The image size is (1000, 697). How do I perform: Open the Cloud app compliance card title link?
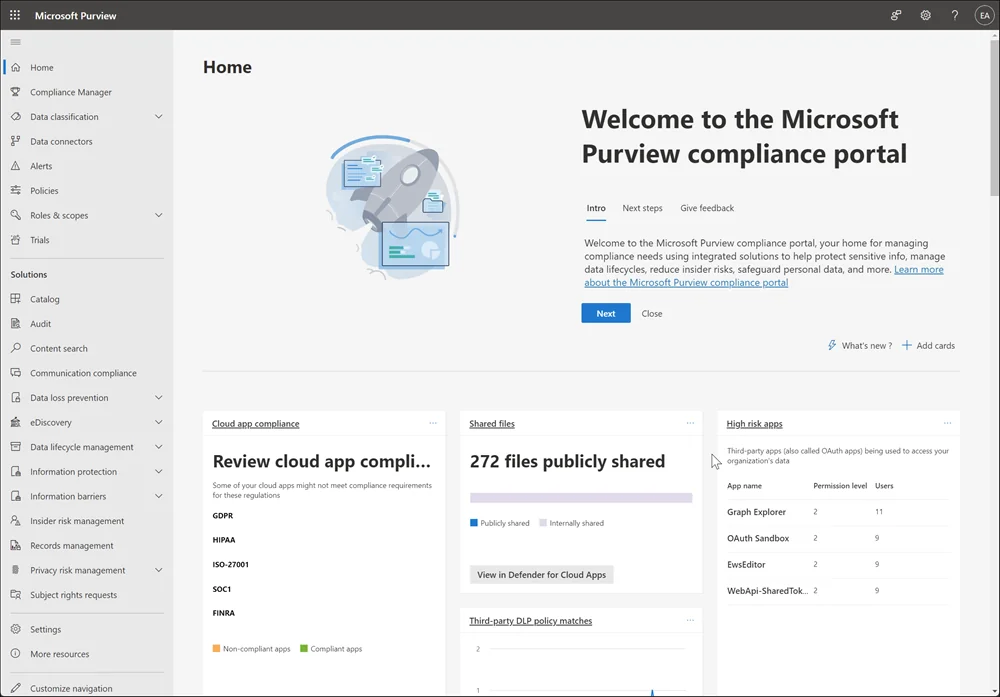click(255, 423)
